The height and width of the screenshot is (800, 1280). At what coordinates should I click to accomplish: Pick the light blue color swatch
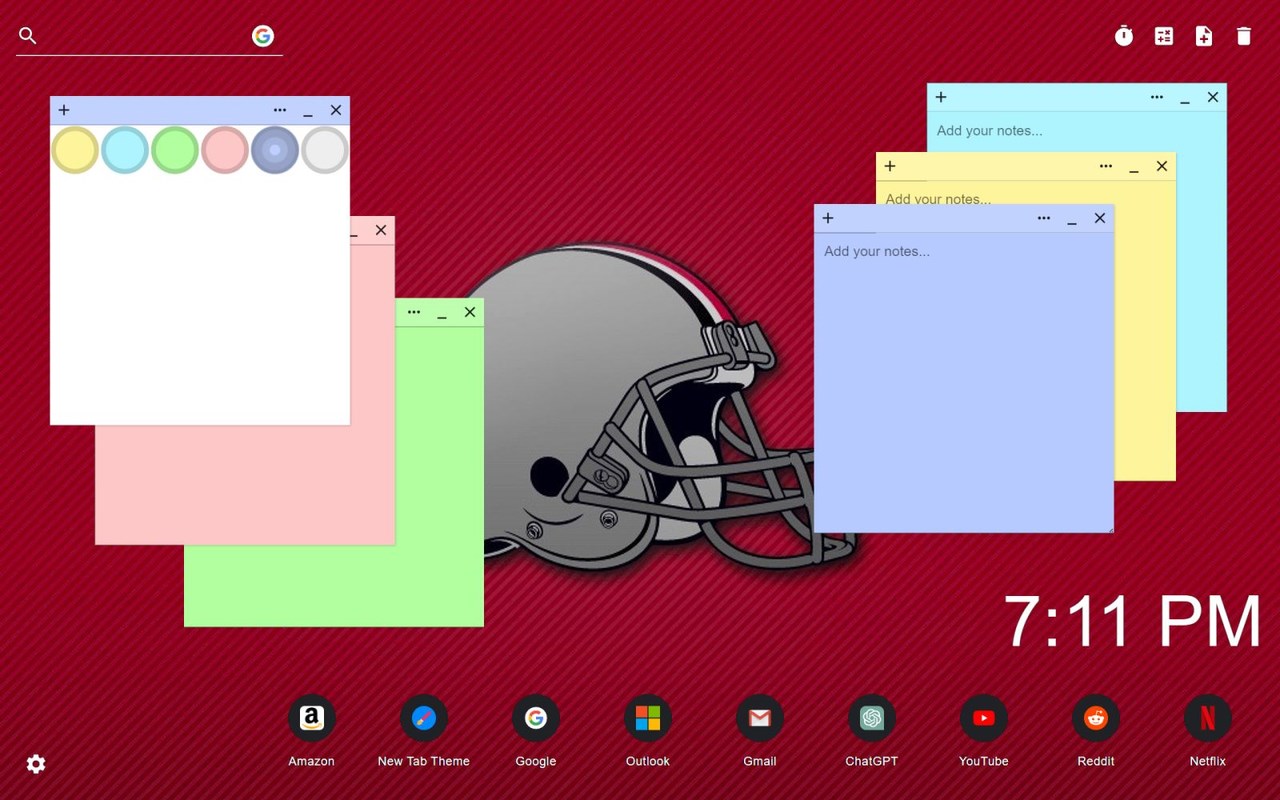click(125, 150)
